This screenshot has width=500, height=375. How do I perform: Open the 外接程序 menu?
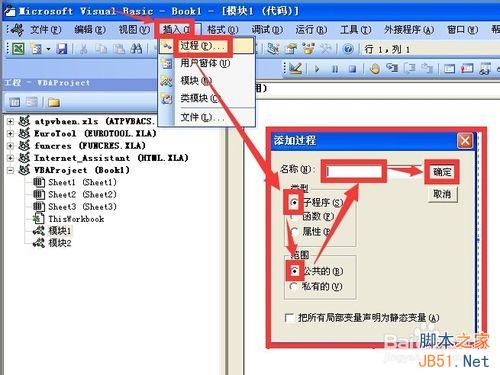coord(409,30)
